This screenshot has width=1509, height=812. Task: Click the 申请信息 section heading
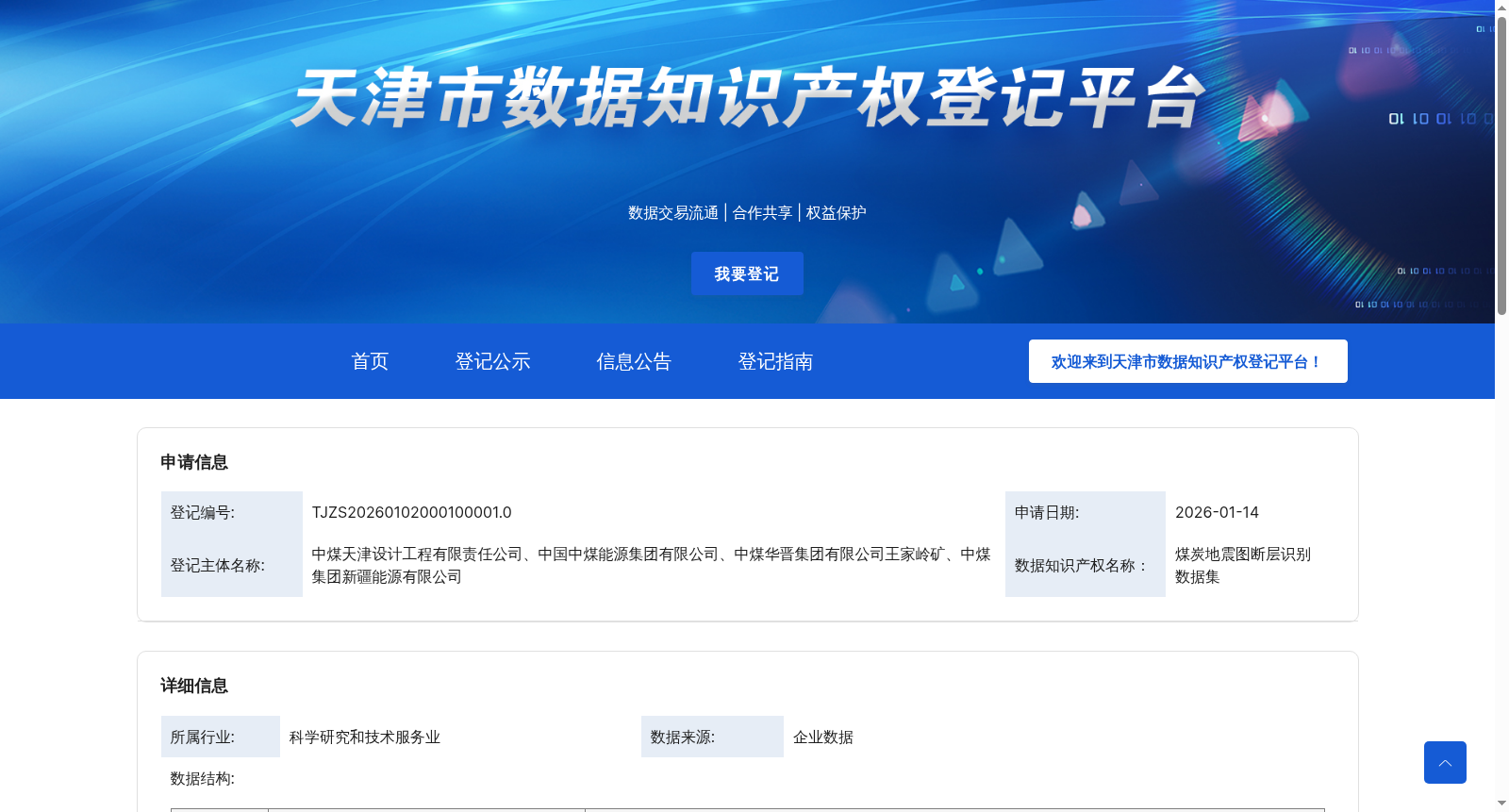(194, 462)
